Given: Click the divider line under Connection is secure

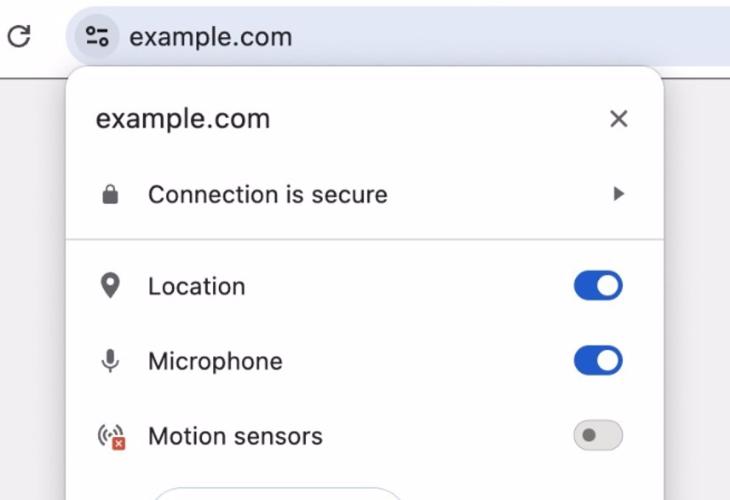Looking at the screenshot, I should tap(365, 240).
